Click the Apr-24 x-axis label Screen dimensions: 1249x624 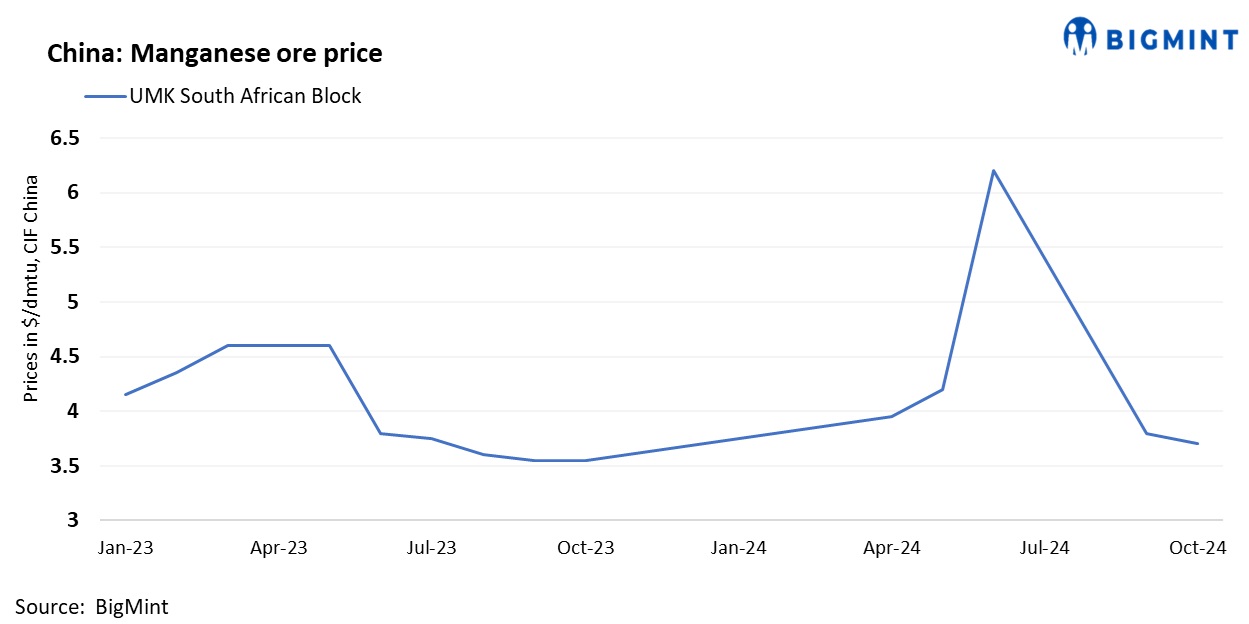[x=892, y=548]
